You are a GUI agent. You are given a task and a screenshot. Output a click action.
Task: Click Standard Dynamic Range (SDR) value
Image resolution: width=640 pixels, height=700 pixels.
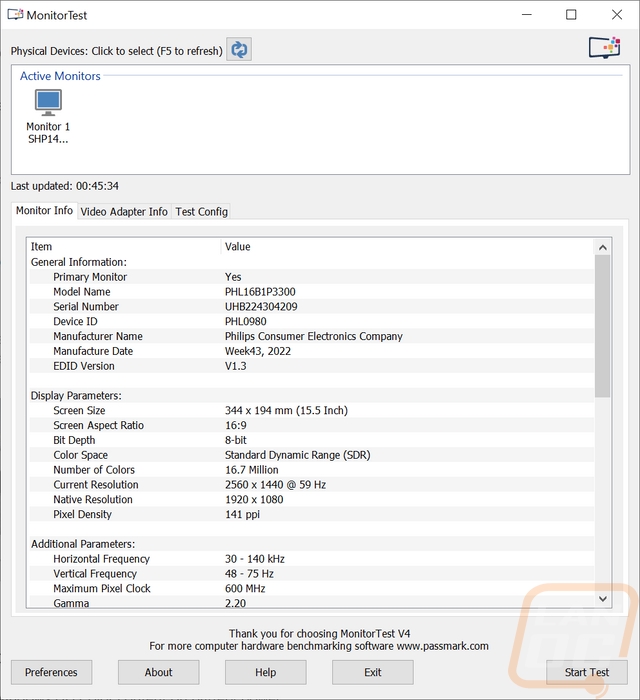pos(298,455)
